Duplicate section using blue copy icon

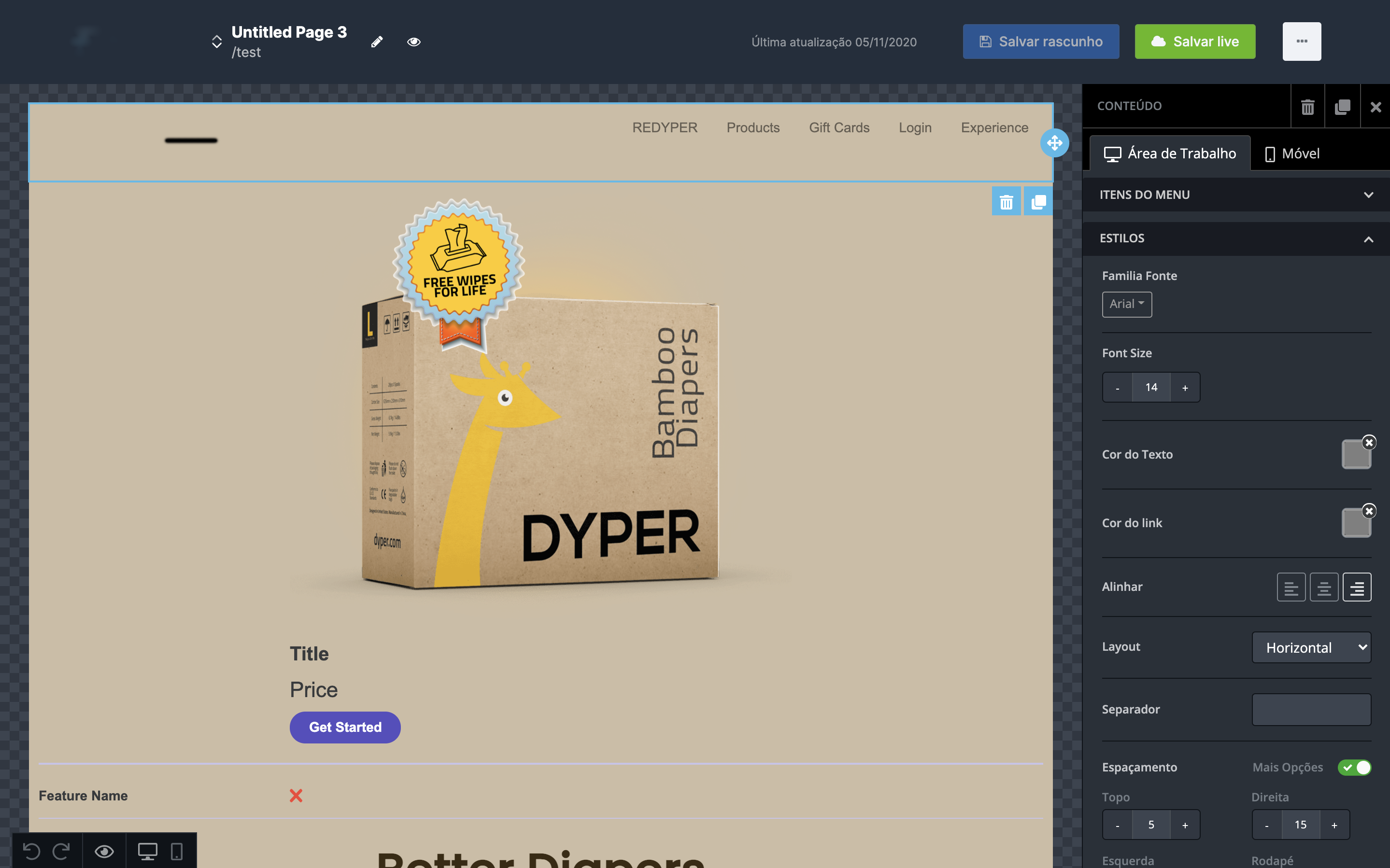point(1038,201)
